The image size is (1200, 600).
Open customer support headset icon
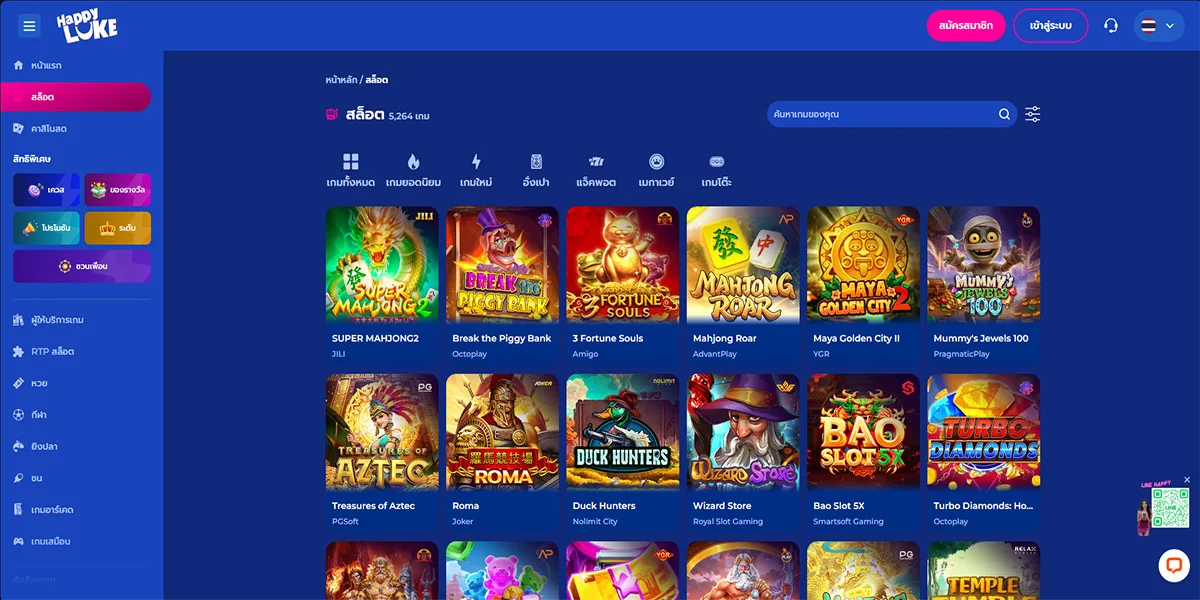(1110, 26)
